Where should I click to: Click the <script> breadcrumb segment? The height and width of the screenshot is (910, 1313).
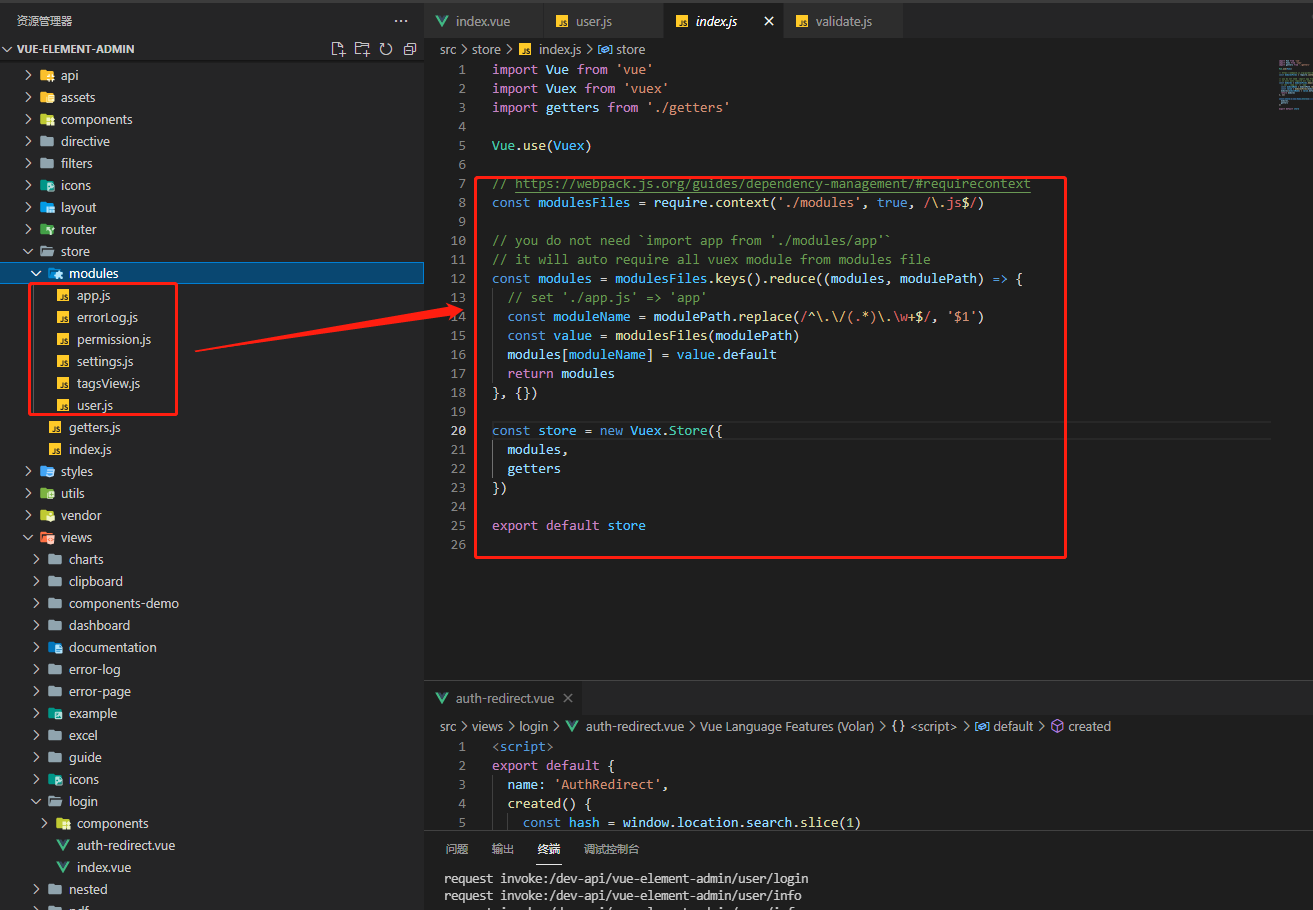pos(934,726)
